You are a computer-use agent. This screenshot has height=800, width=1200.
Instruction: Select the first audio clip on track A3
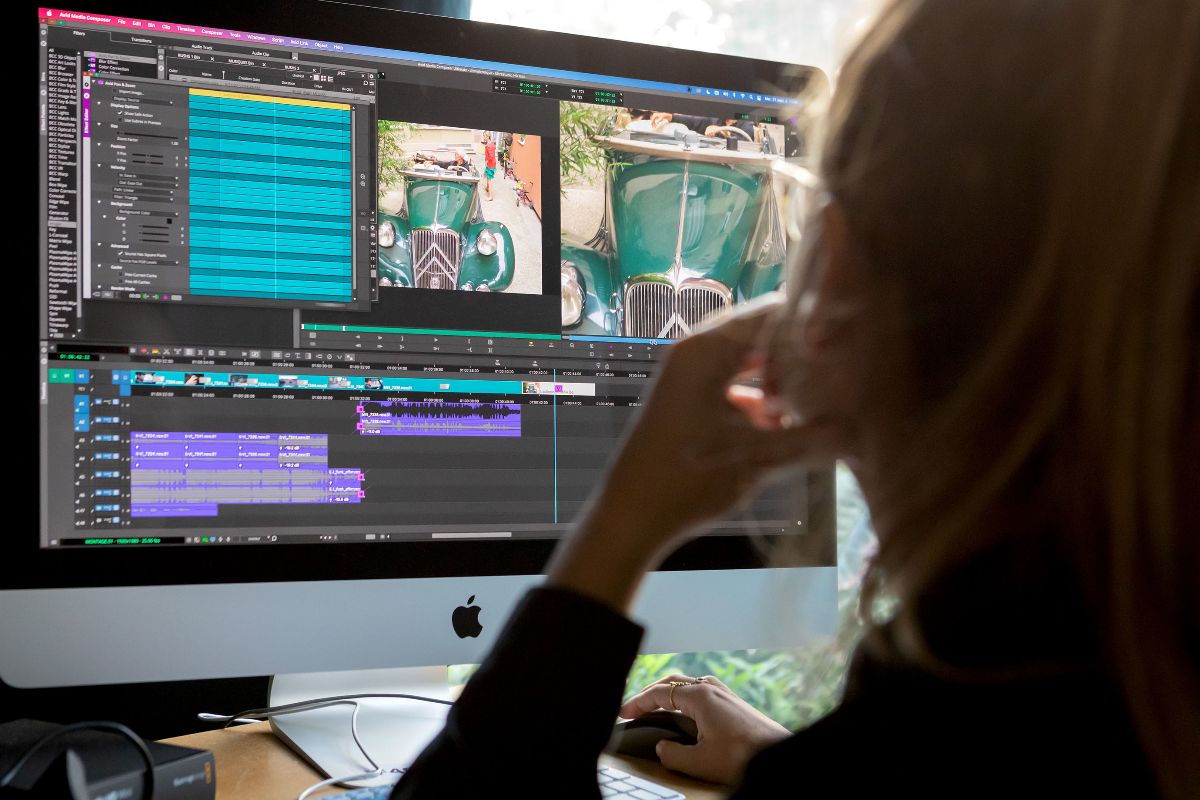[158, 441]
